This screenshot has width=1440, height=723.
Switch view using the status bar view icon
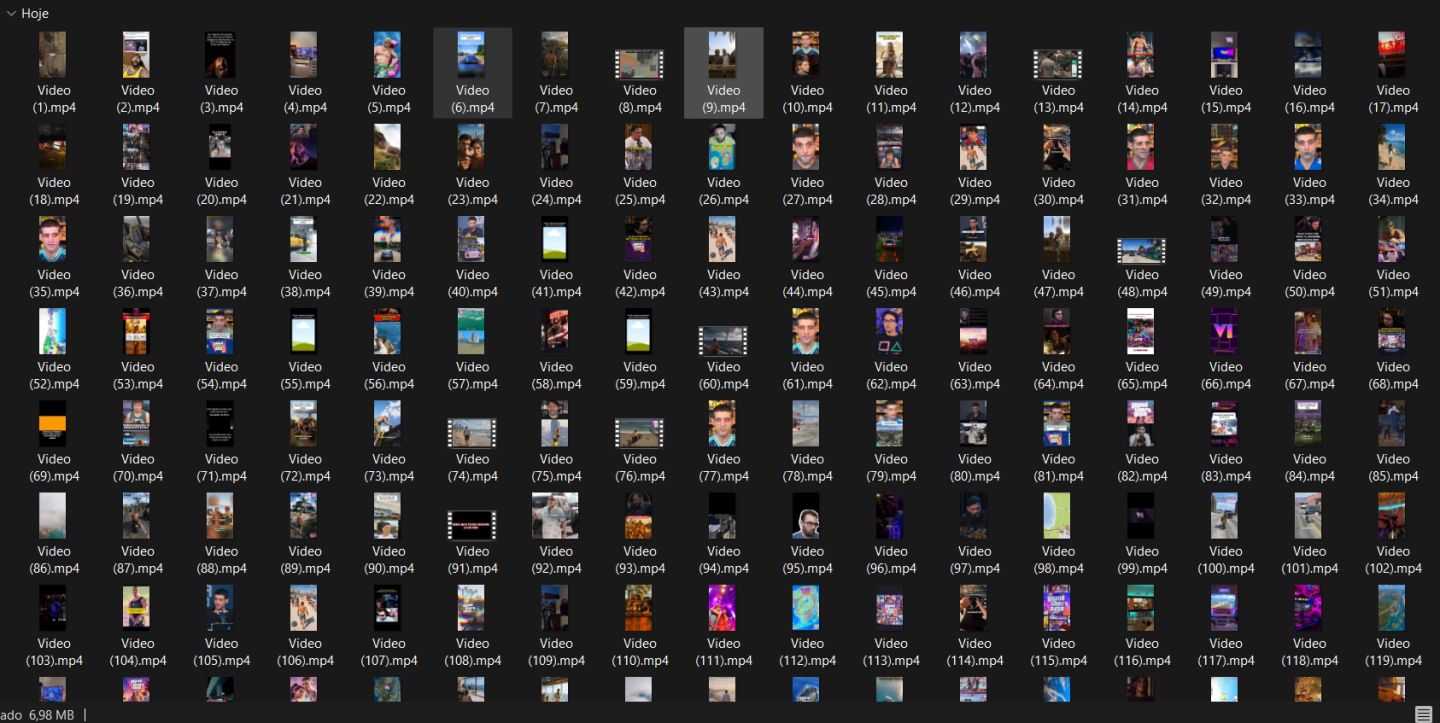coord(1423,714)
